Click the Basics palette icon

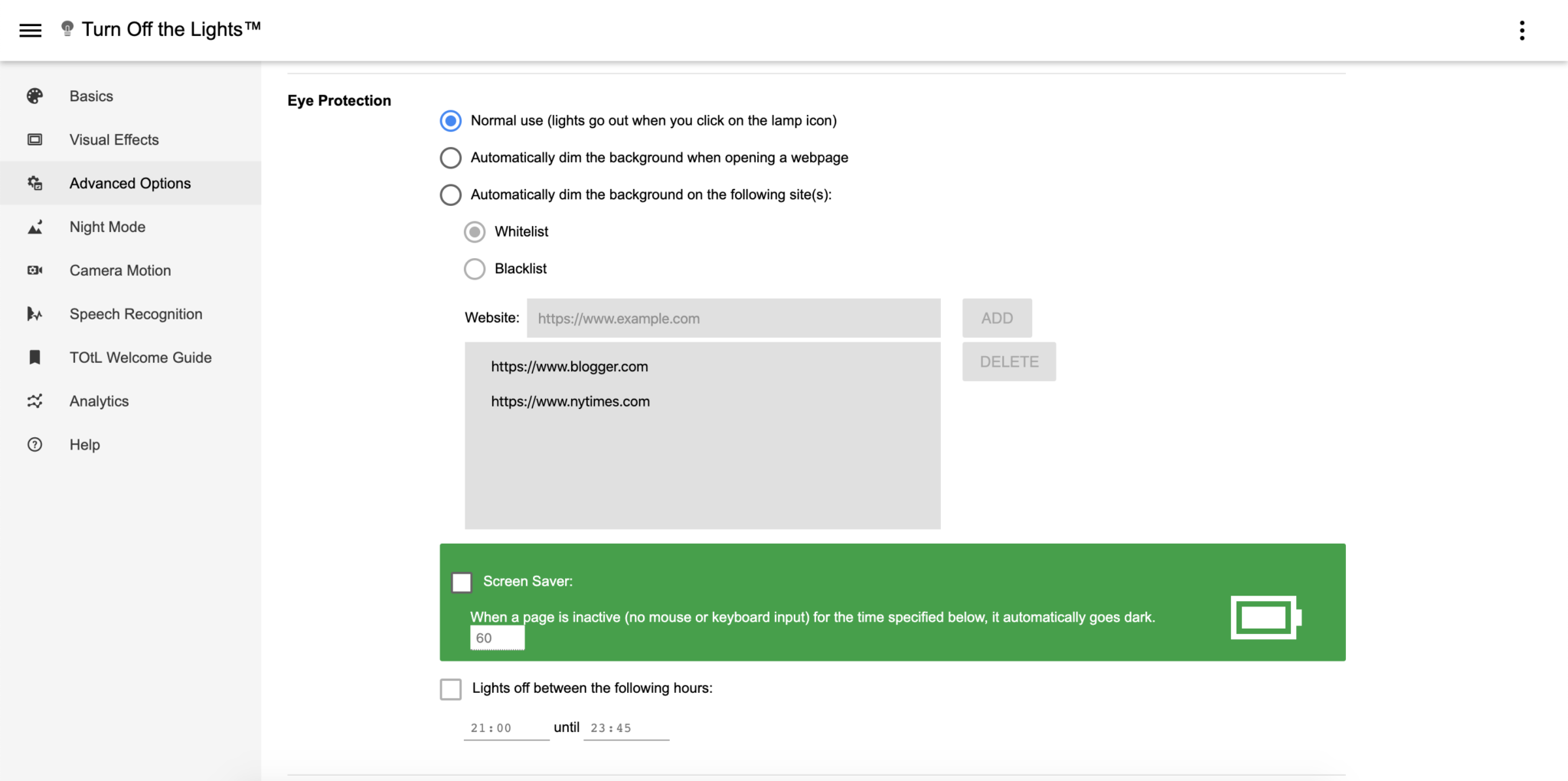coord(34,96)
